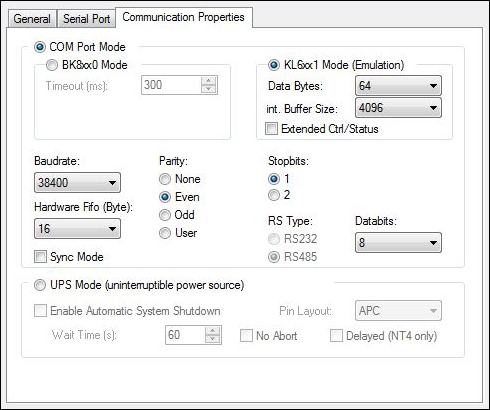Open the Databits dropdown
The image size is (490, 410).
(x=398, y=242)
